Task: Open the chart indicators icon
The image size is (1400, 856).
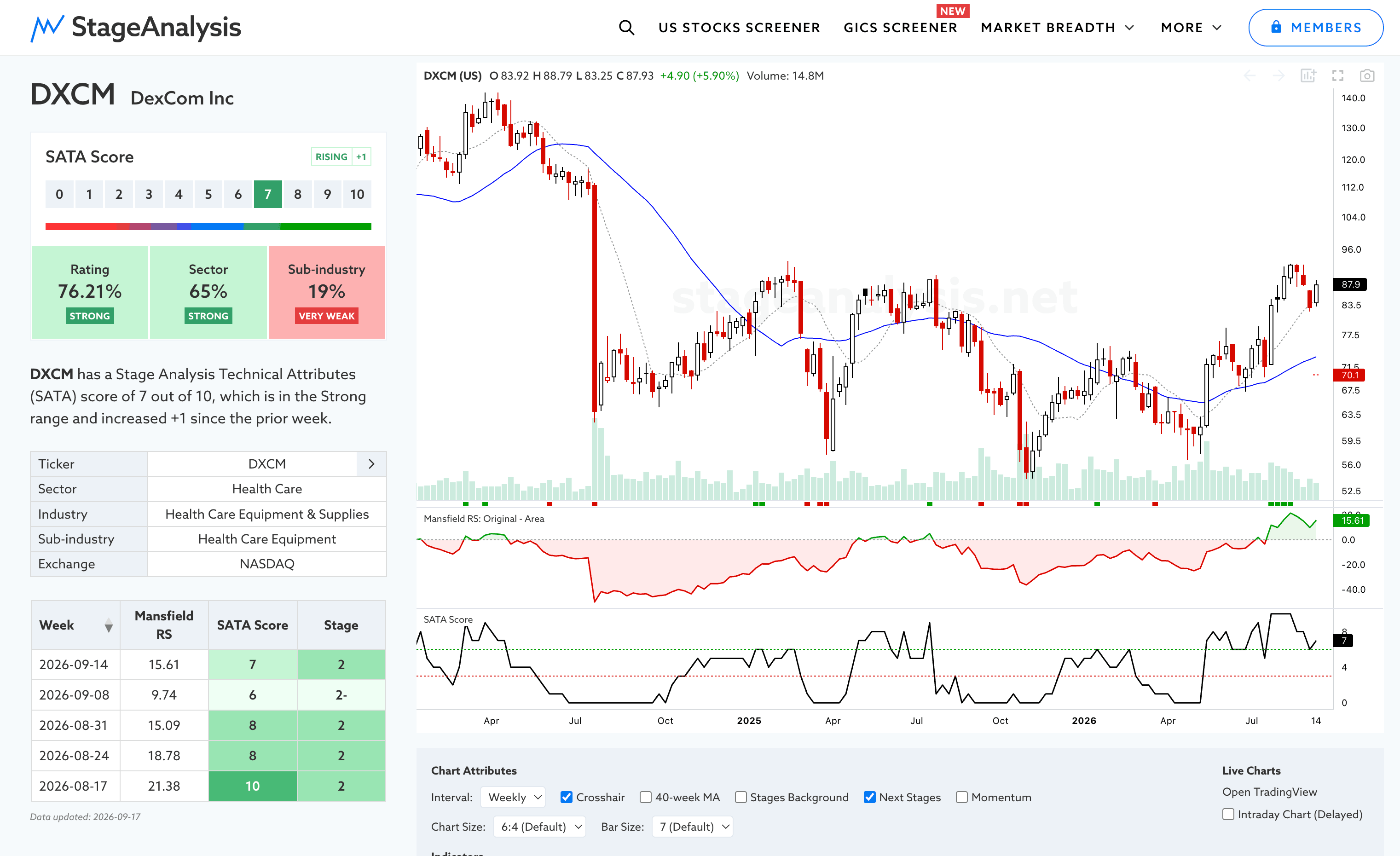Action: [x=1308, y=75]
